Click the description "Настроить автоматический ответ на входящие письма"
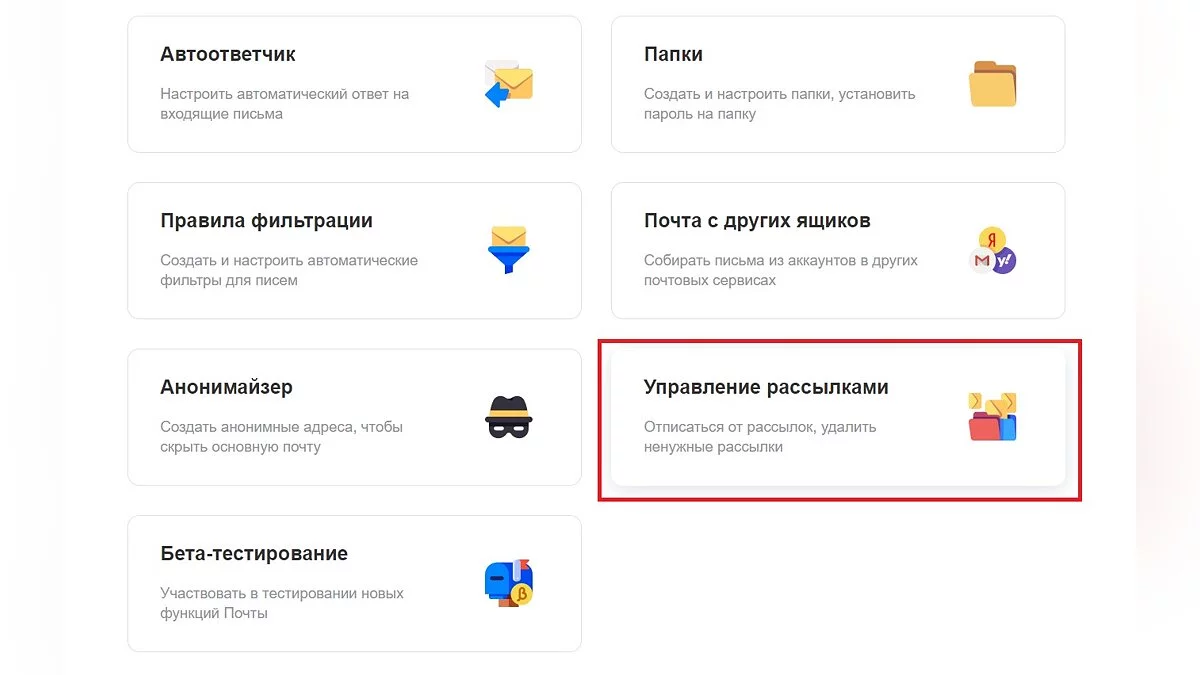The image size is (1200, 675). (x=284, y=104)
